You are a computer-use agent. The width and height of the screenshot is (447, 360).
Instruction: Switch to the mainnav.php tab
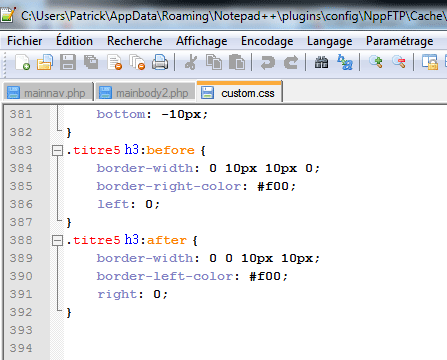coord(48,93)
